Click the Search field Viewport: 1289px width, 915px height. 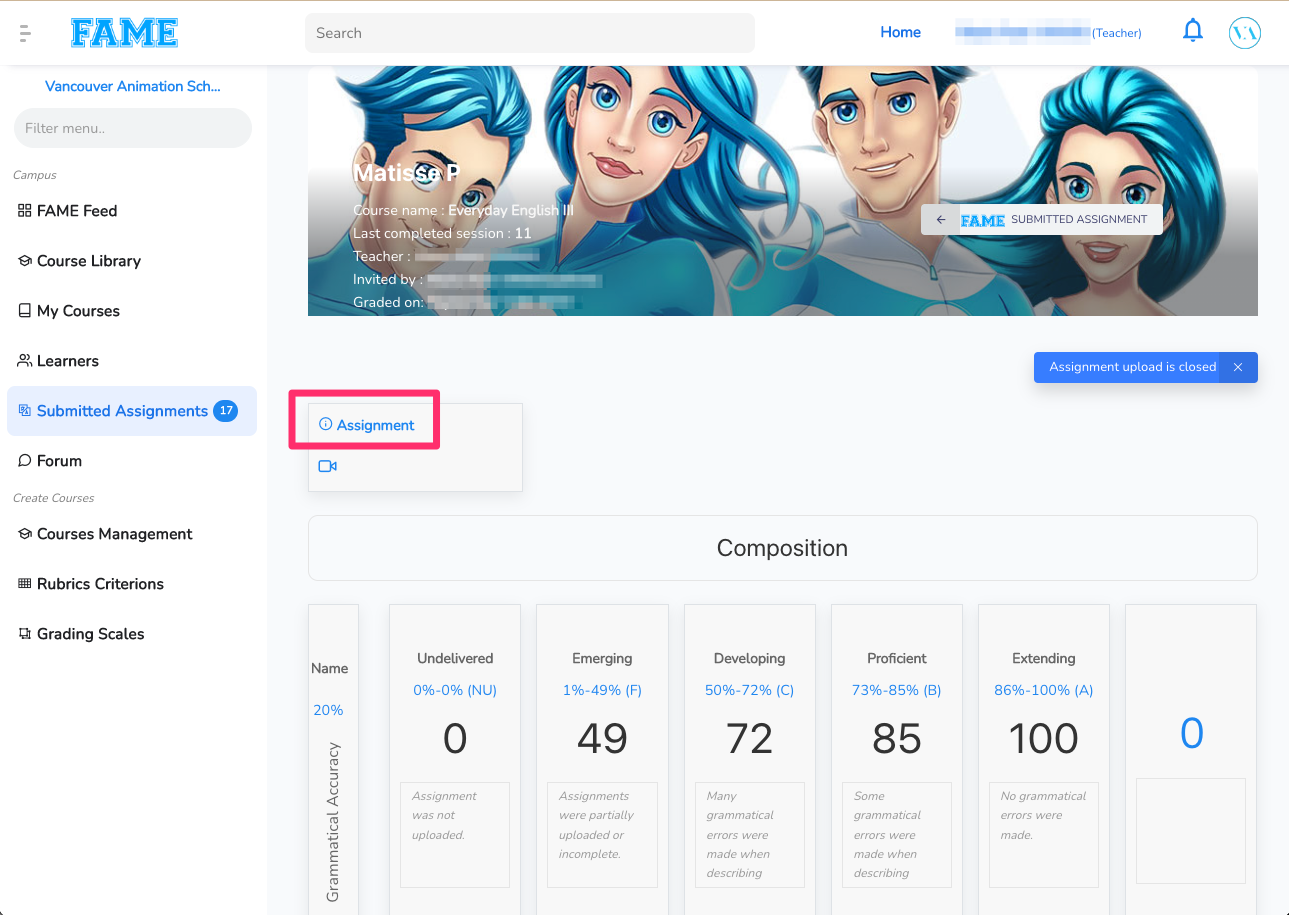coord(530,33)
